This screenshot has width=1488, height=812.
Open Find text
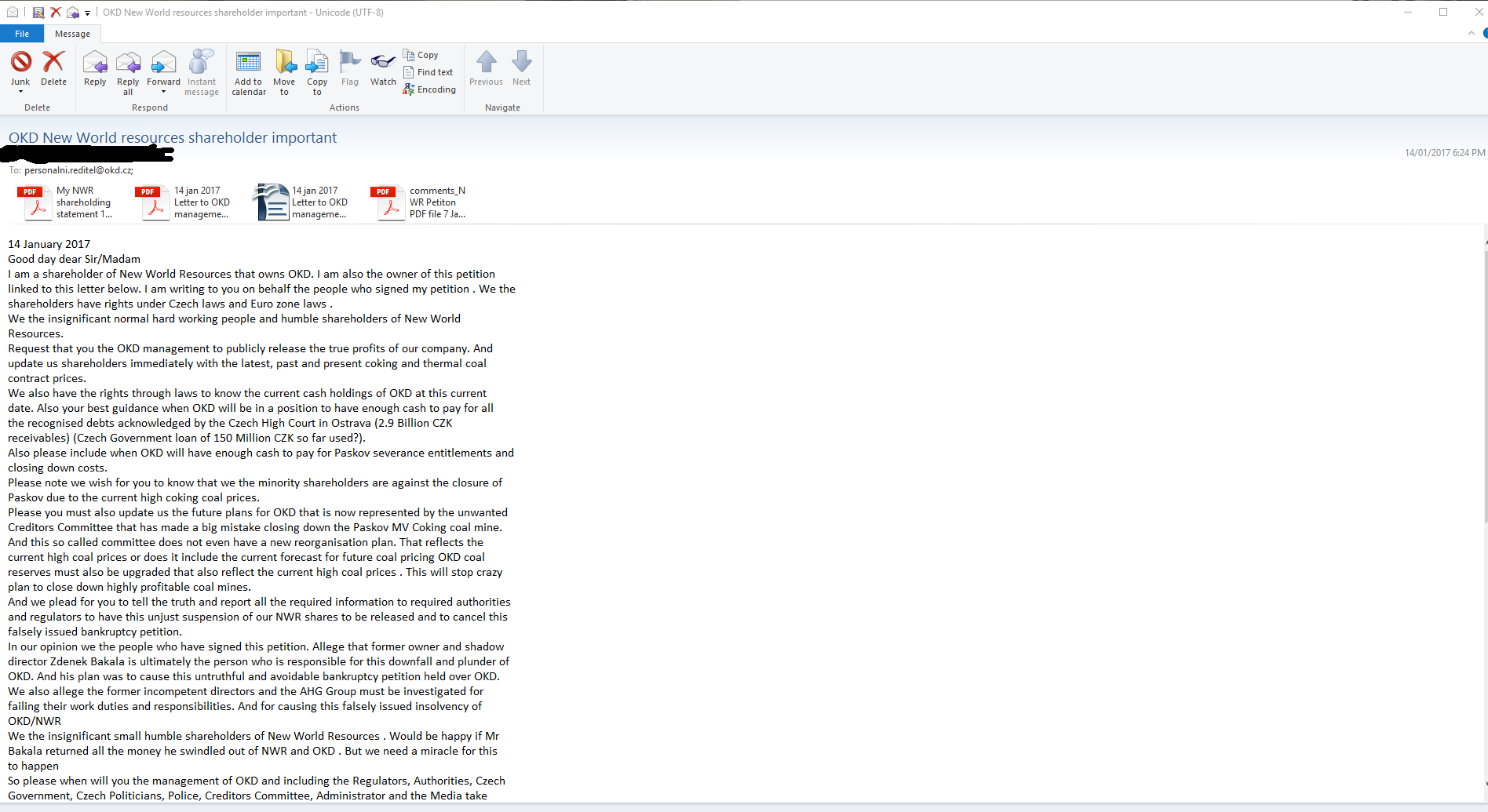coord(428,72)
